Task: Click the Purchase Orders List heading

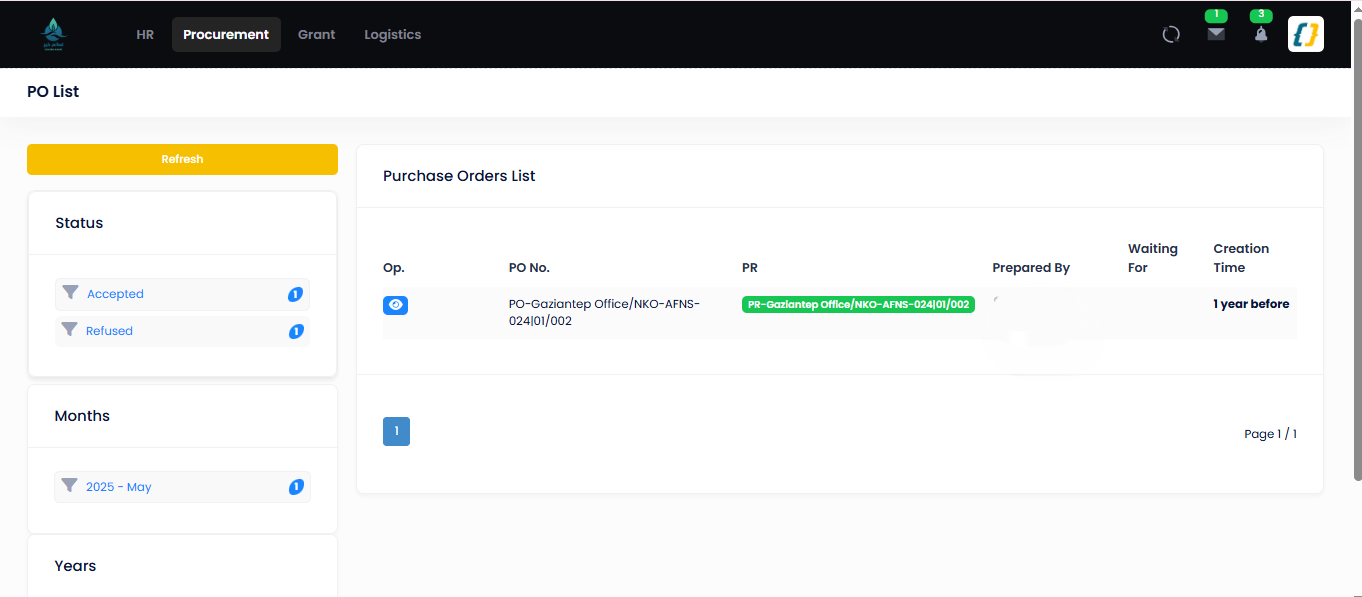Action: [459, 176]
